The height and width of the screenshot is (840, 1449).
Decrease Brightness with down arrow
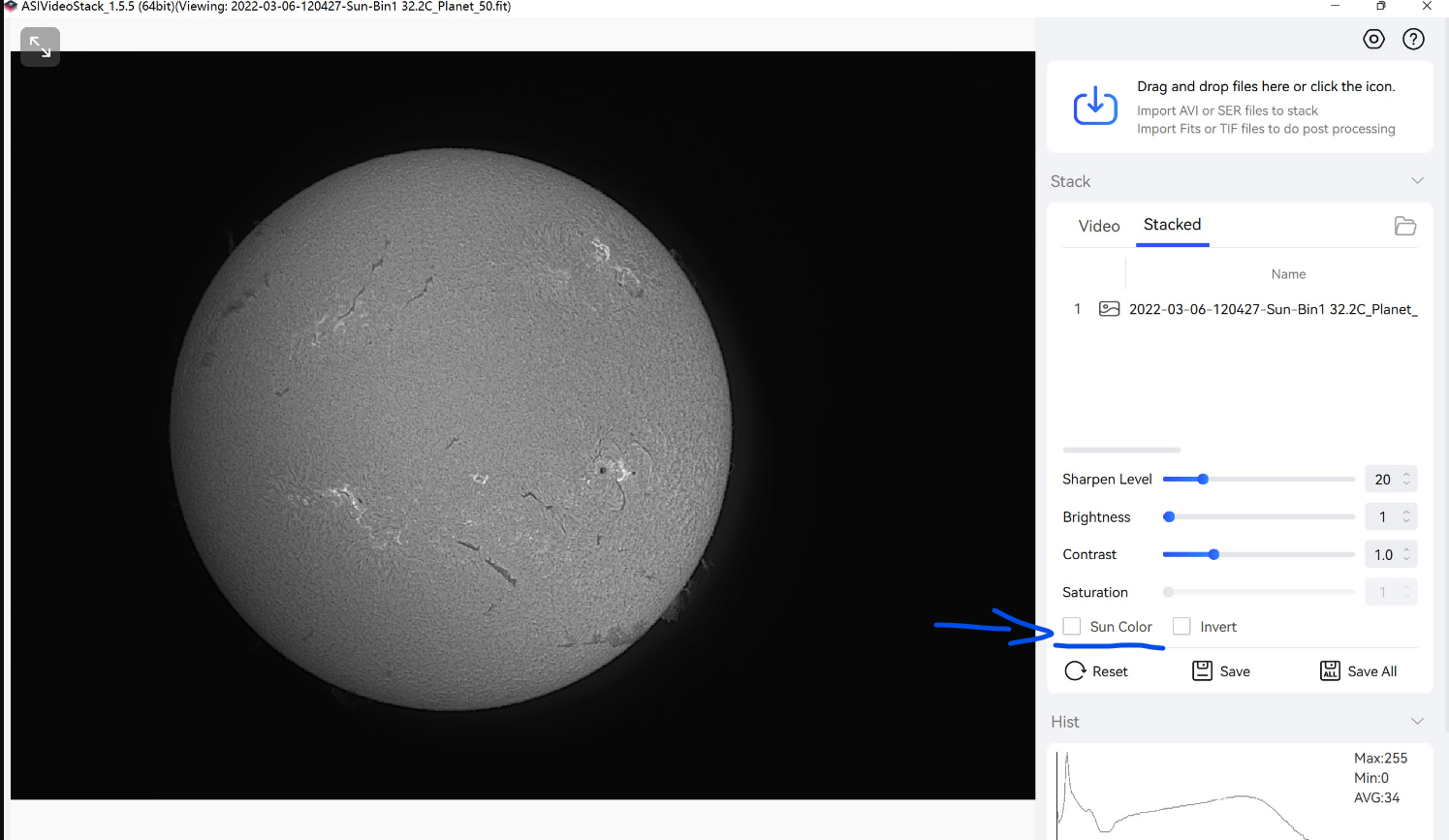point(1406,522)
